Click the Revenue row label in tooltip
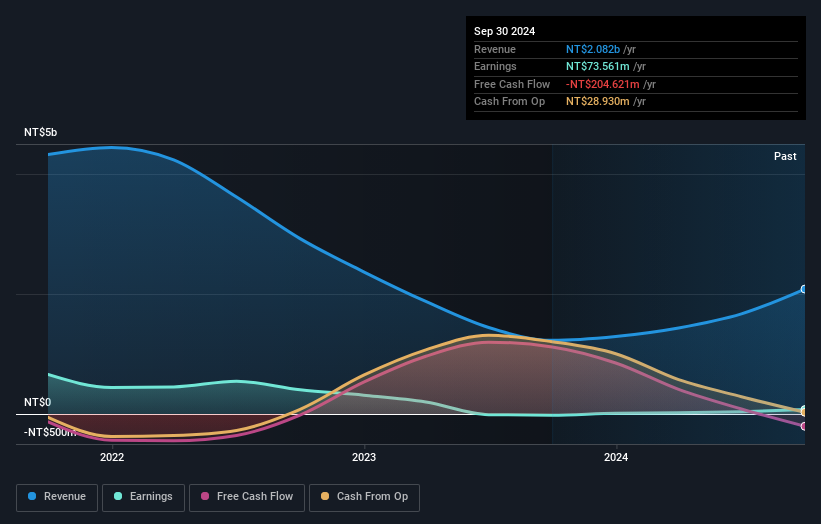This screenshot has width=821, height=524. (495, 49)
